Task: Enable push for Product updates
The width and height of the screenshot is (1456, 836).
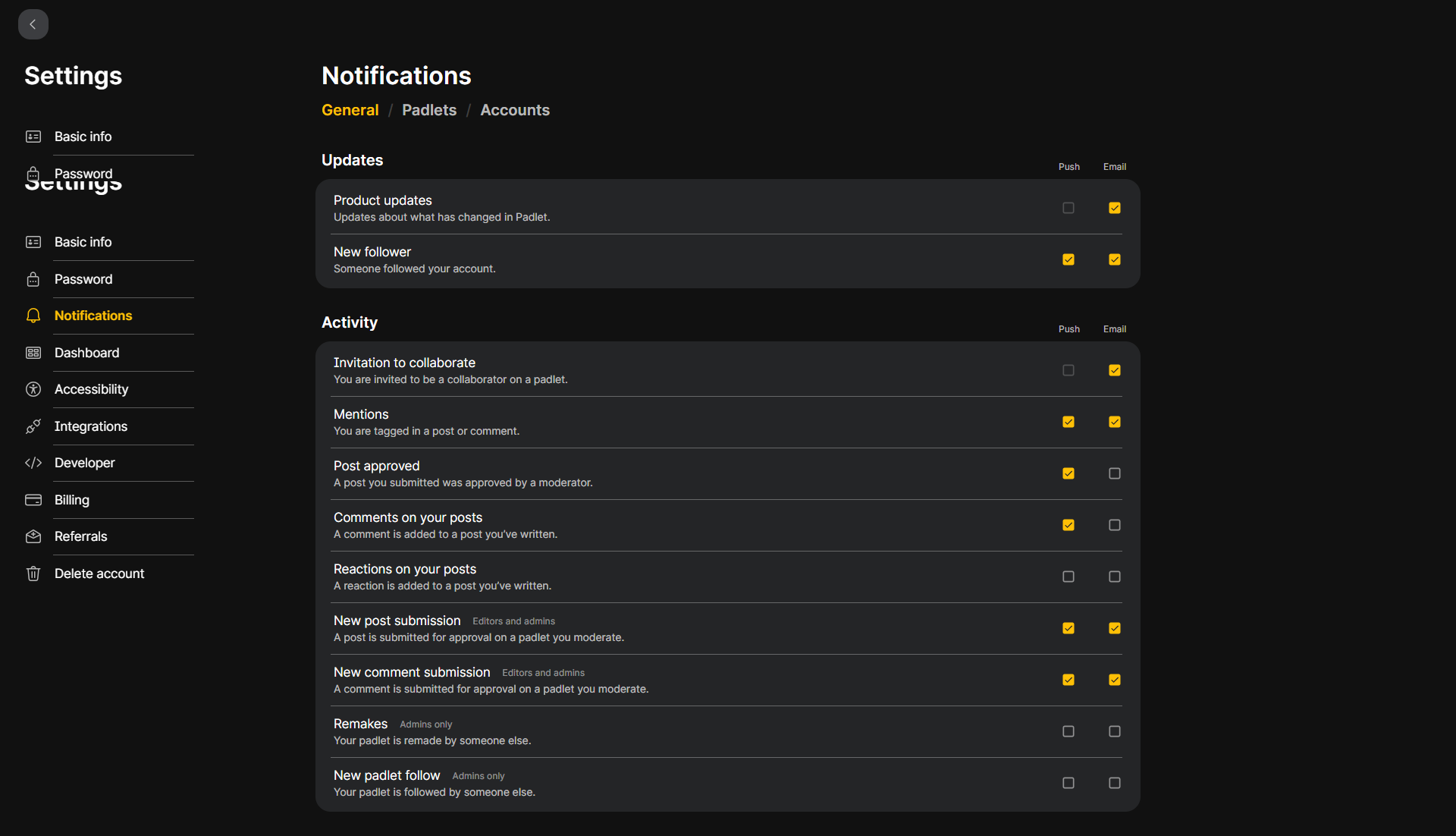Action: (x=1068, y=208)
